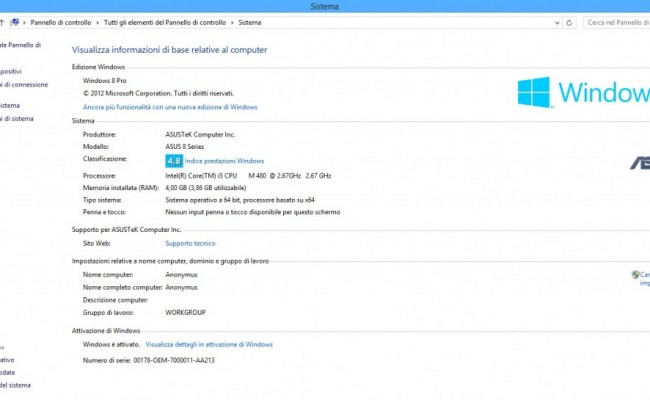Expand arrow before 'Pannello di controllo' breadcrumb
This screenshot has height=400, width=650.
(x=24, y=23)
